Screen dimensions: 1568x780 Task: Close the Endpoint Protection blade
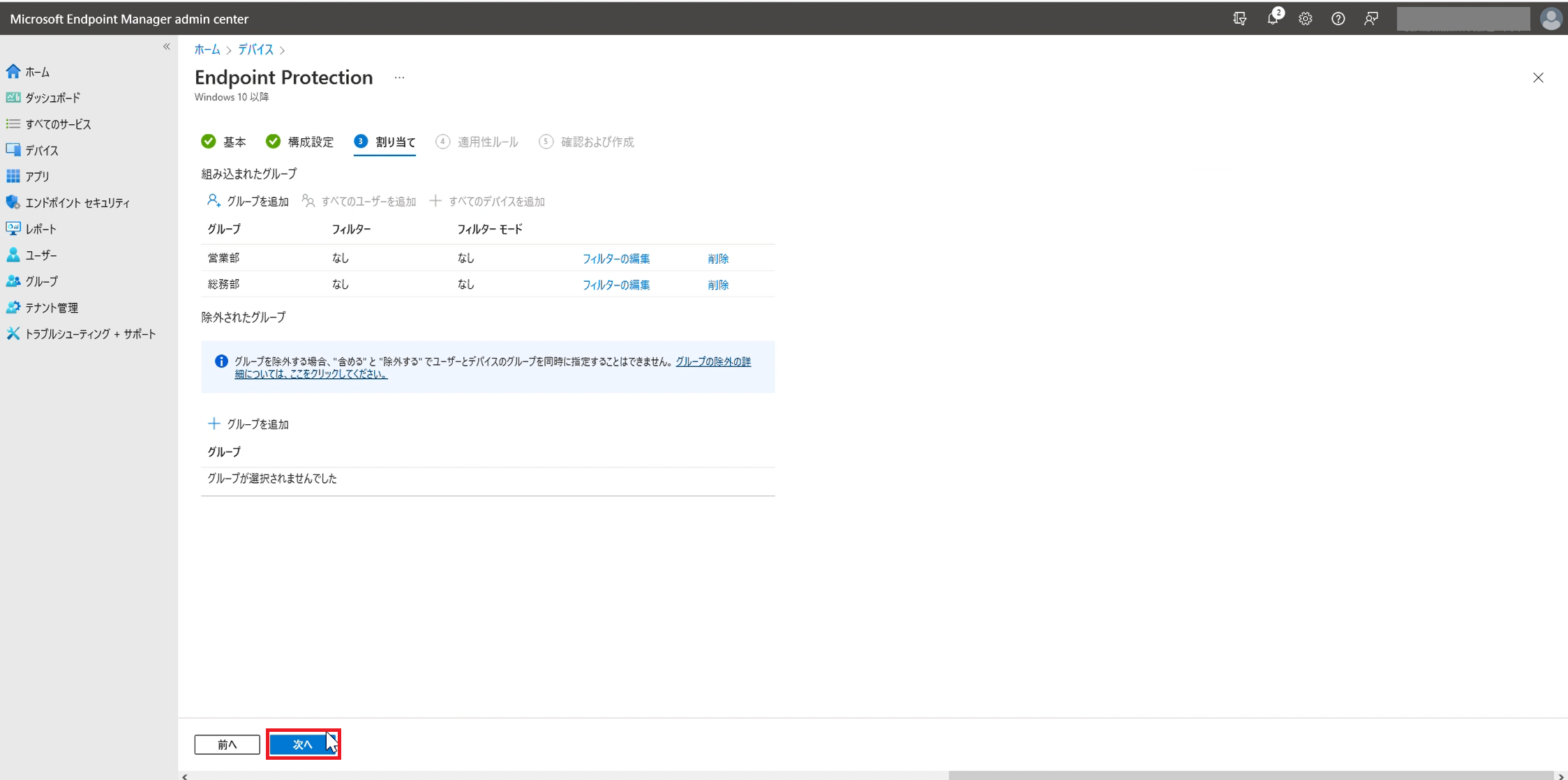coord(1538,77)
